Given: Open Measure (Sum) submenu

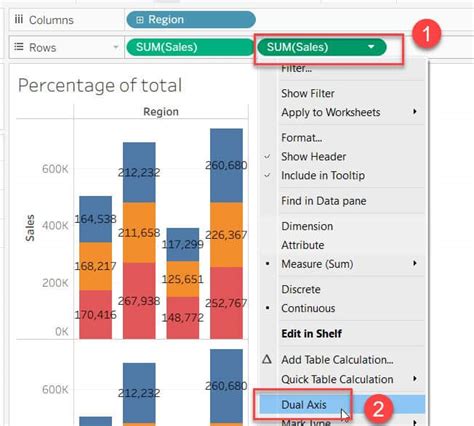Looking at the screenshot, I should coord(317,264).
